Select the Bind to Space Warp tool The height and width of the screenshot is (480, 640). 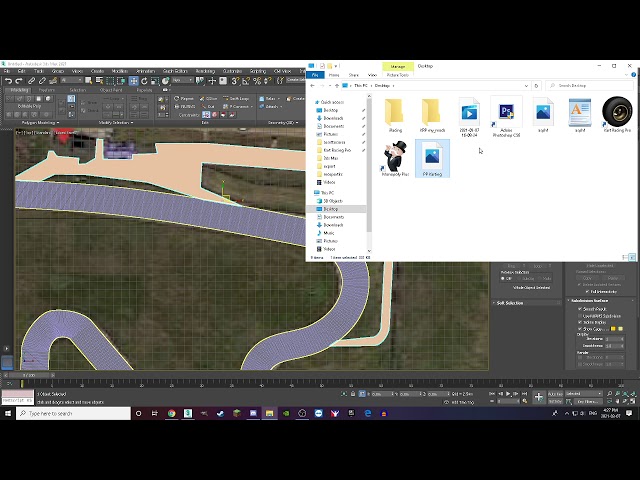coord(53,81)
